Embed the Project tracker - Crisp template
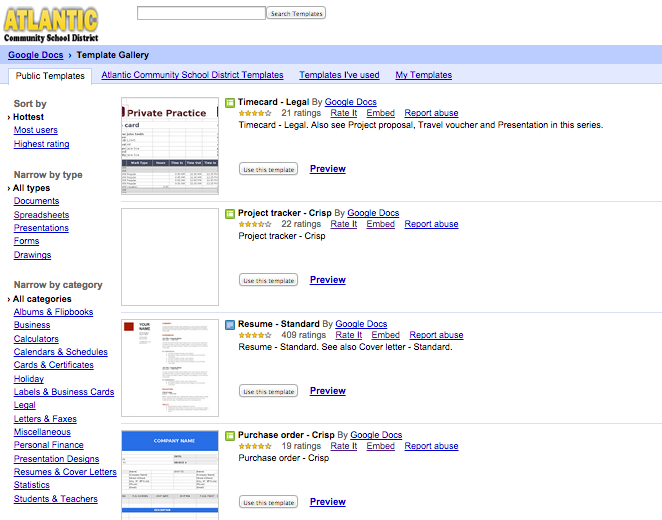The image size is (662, 520). point(380,224)
